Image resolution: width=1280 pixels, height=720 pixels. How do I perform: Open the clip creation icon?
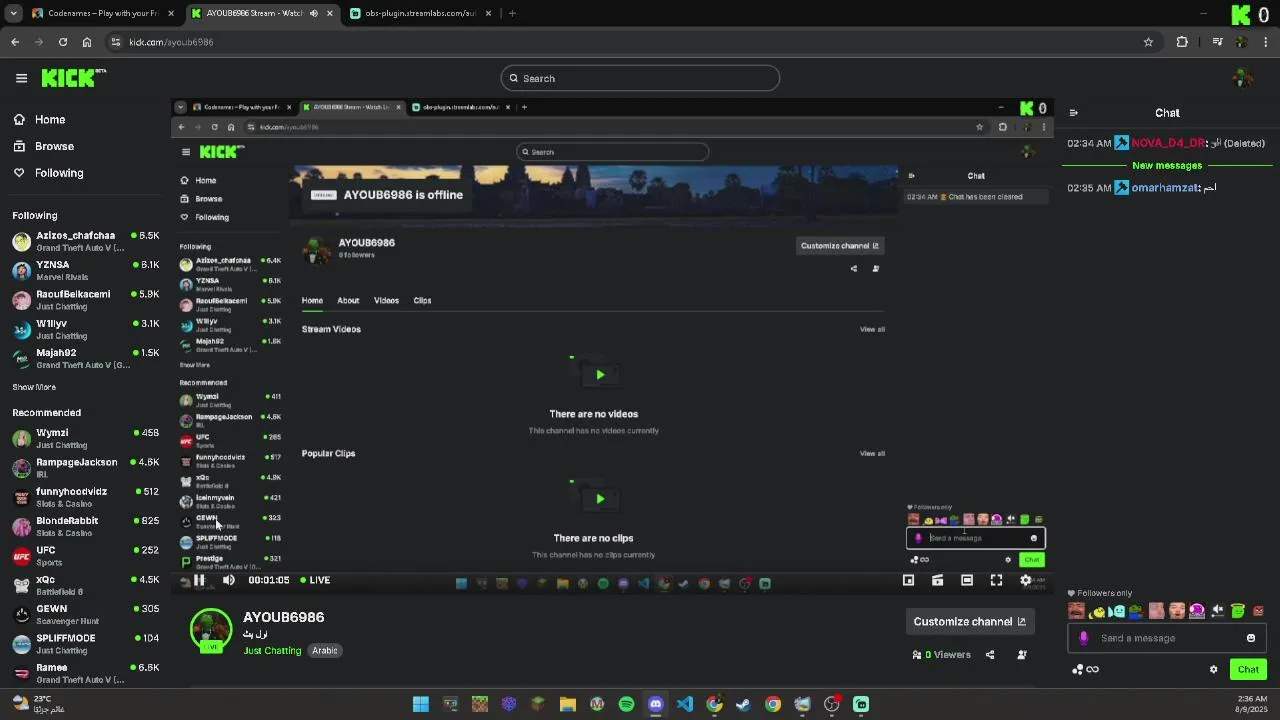(x=937, y=580)
